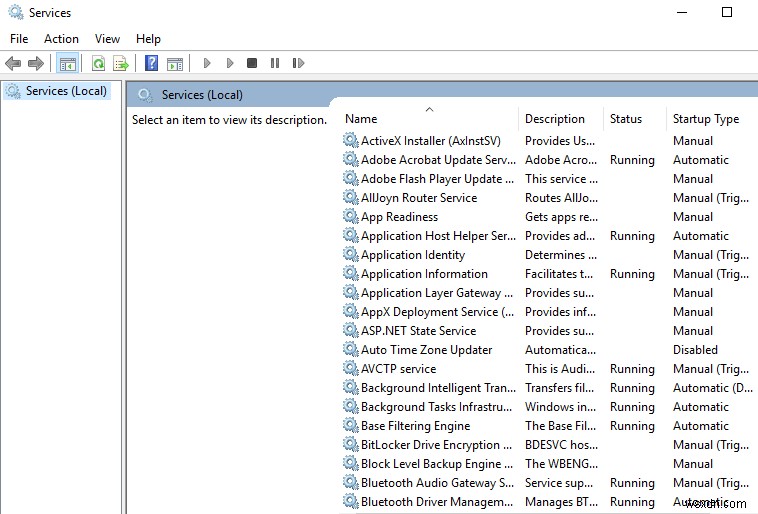Select the ActiveX Installer (AxInstSV) service
Screen dimensions: 758x514
549,141
